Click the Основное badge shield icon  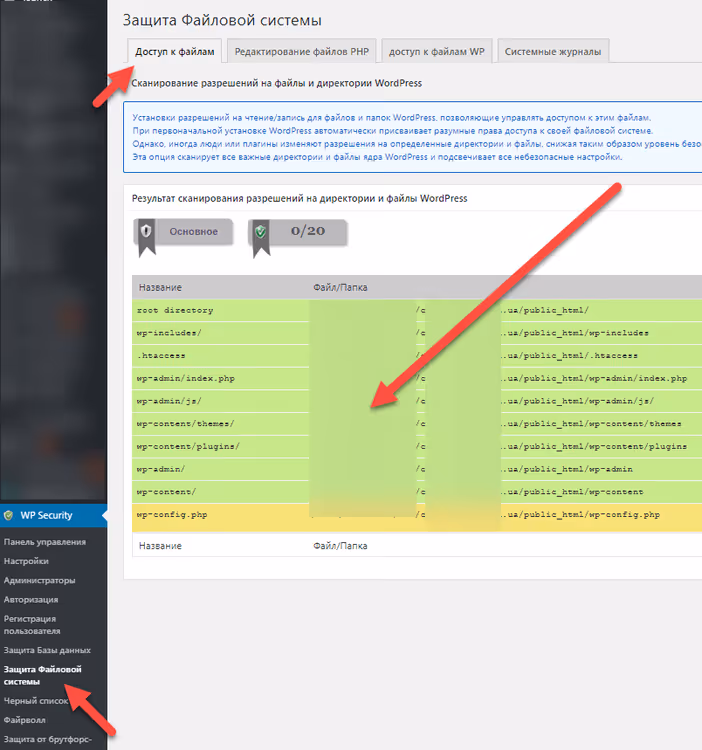146,232
